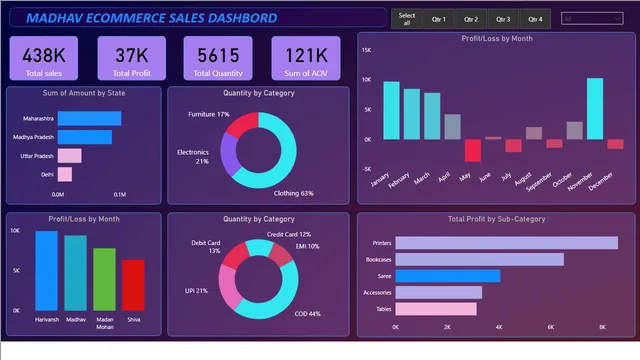
Task: Click the Total Profit by Sub-Category title
Action: (x=496, y=219)
